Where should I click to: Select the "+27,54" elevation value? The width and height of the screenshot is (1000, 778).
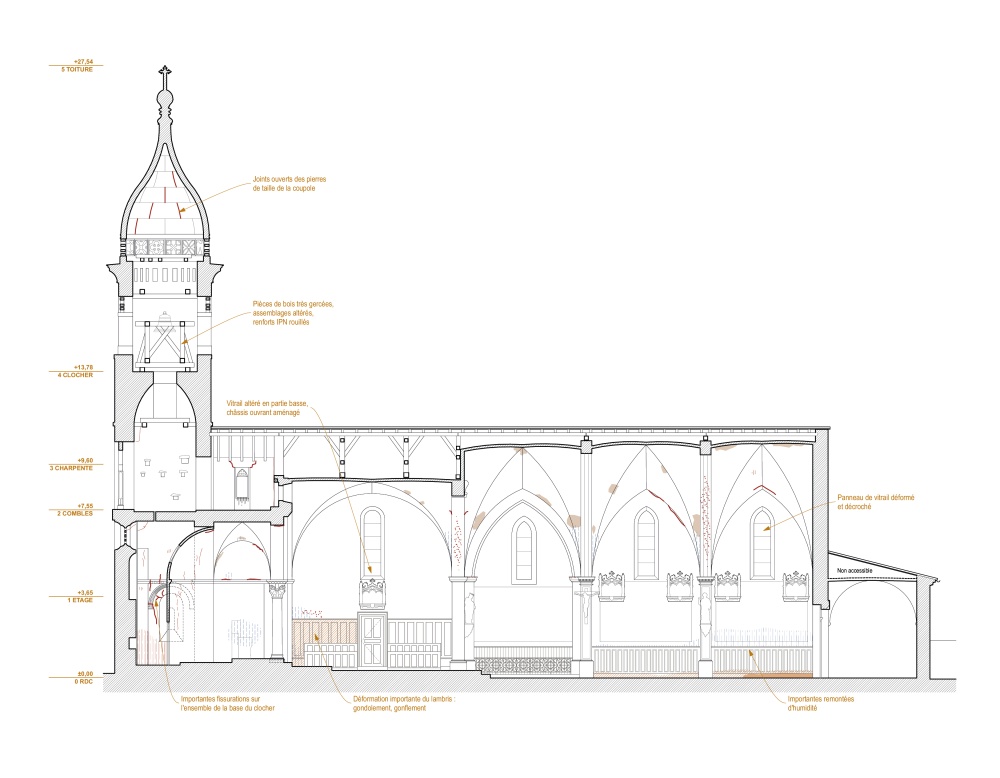(x=84, y=62)
